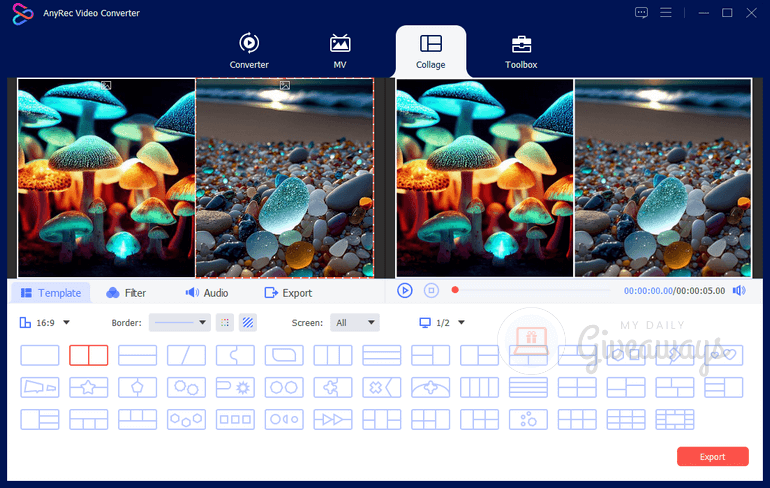
Task: Play the collage preview
Action: pos(405,290)
